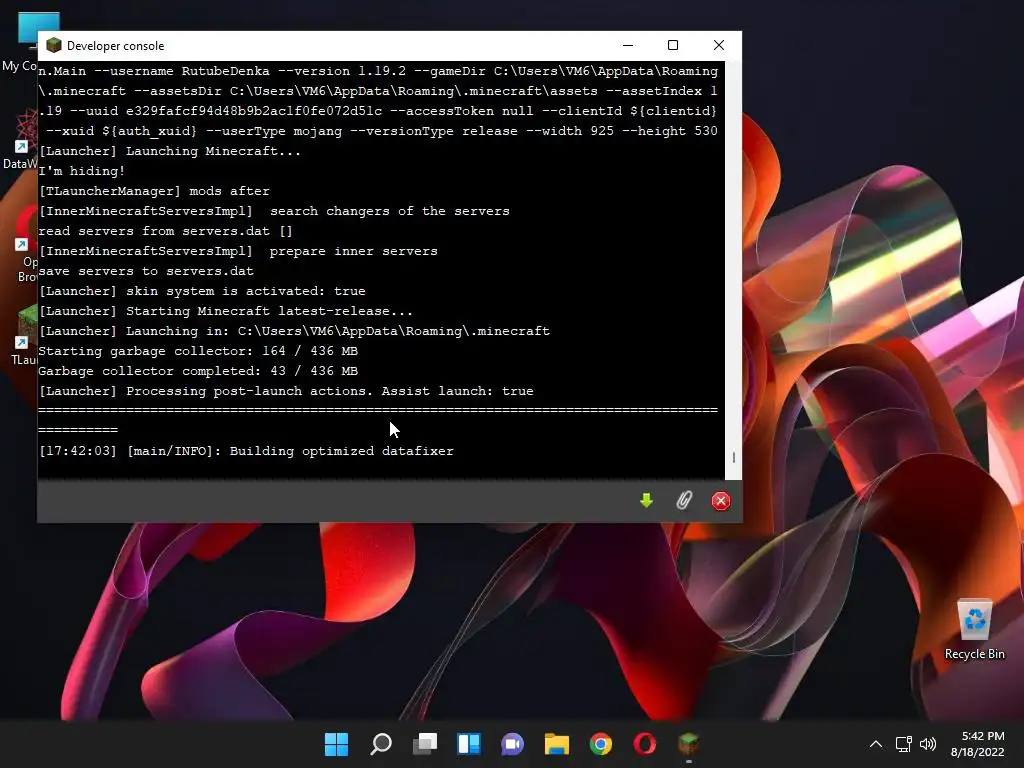
Task: Click 'Starting Minecraft latest-release...' line
Action: [x=225, y=311]
